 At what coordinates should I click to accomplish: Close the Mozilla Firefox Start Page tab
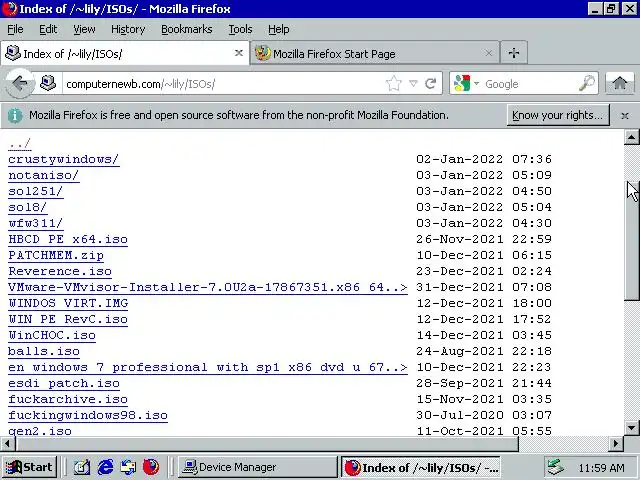[488, 53]
